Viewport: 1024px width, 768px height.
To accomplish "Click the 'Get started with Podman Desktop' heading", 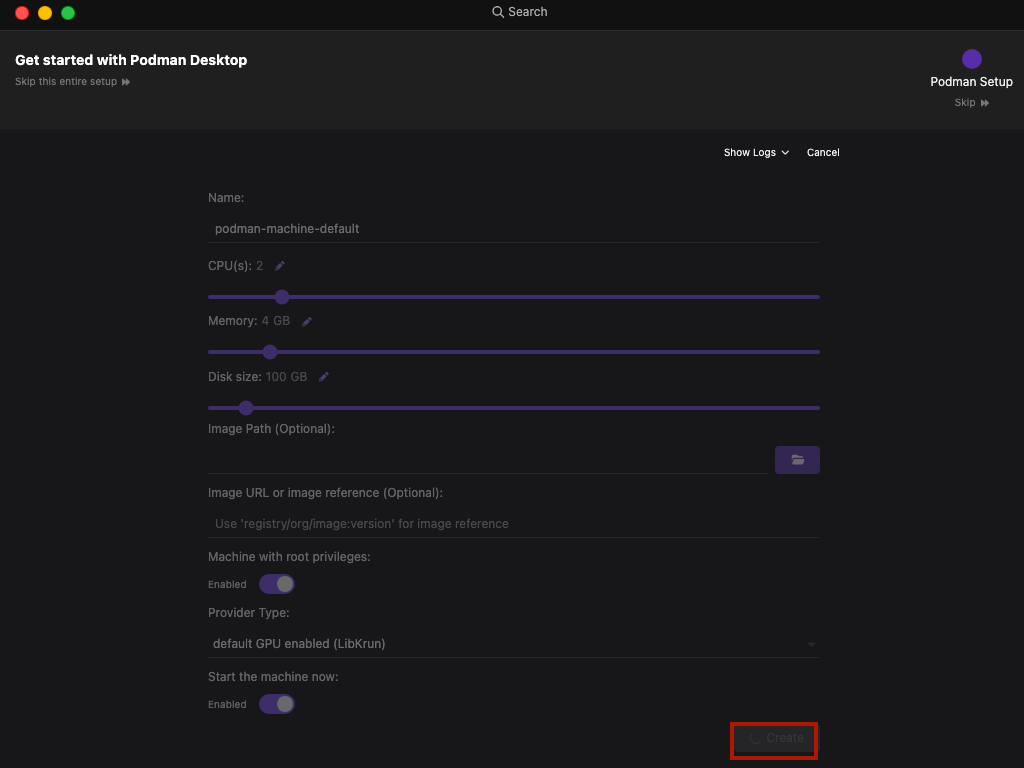I will pyautogui.click(x=131, y=60).
